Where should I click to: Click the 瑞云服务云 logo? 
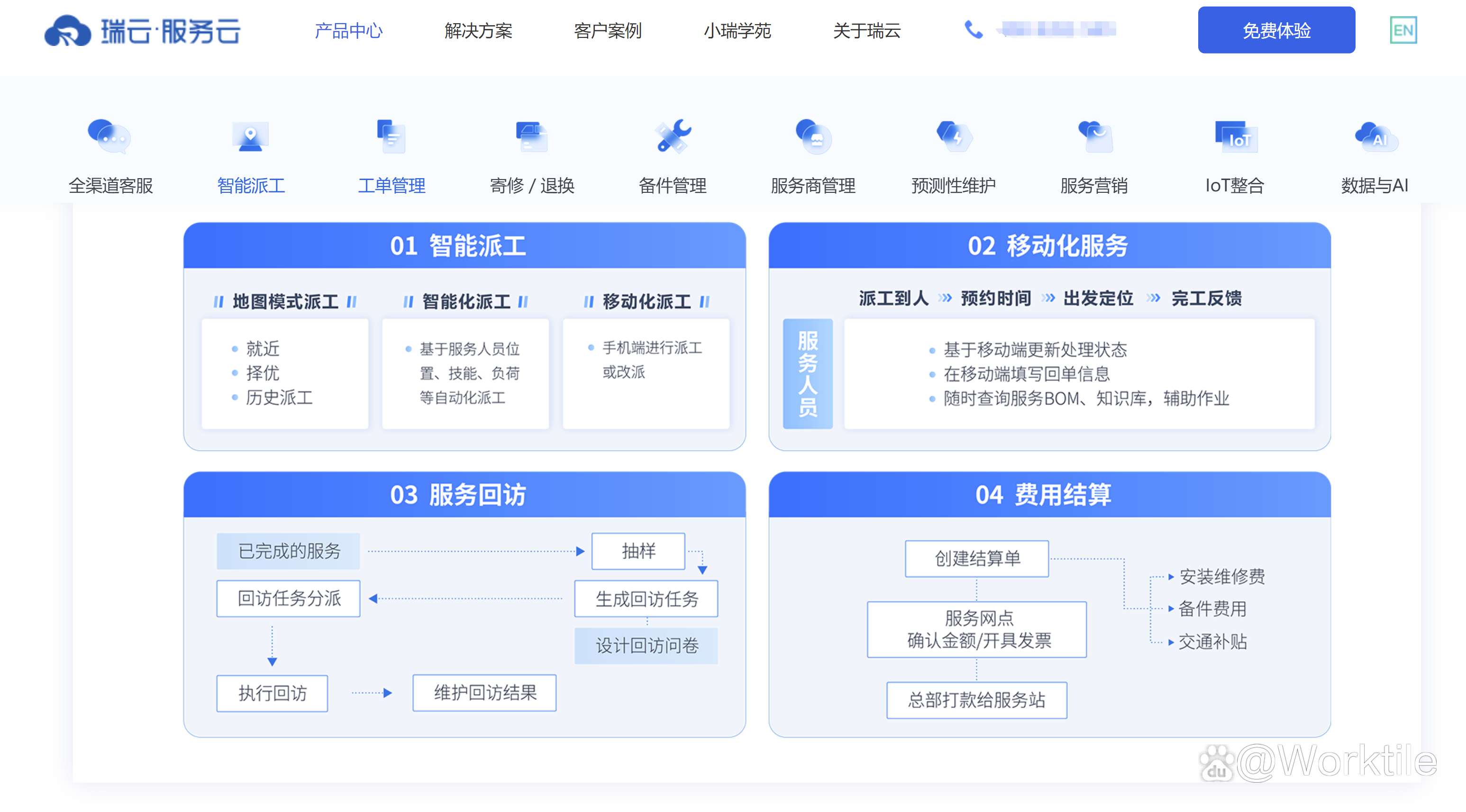[x=142, y=31]
